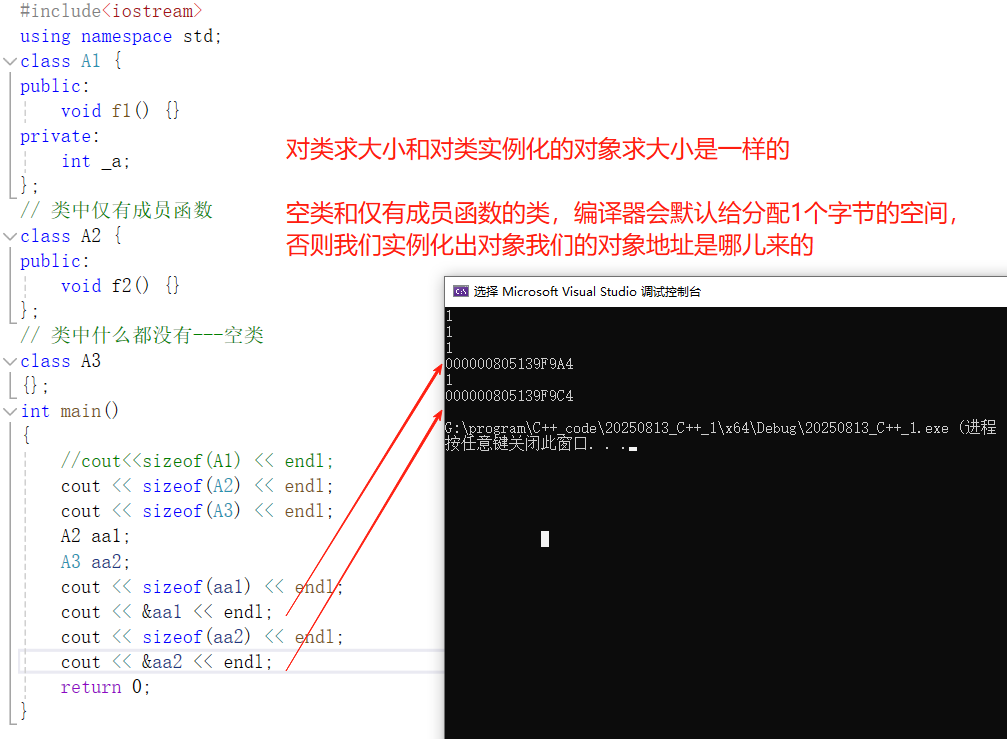
Task: Click the A3 aa2 object declaration
Action: click(x=92, y=561)
